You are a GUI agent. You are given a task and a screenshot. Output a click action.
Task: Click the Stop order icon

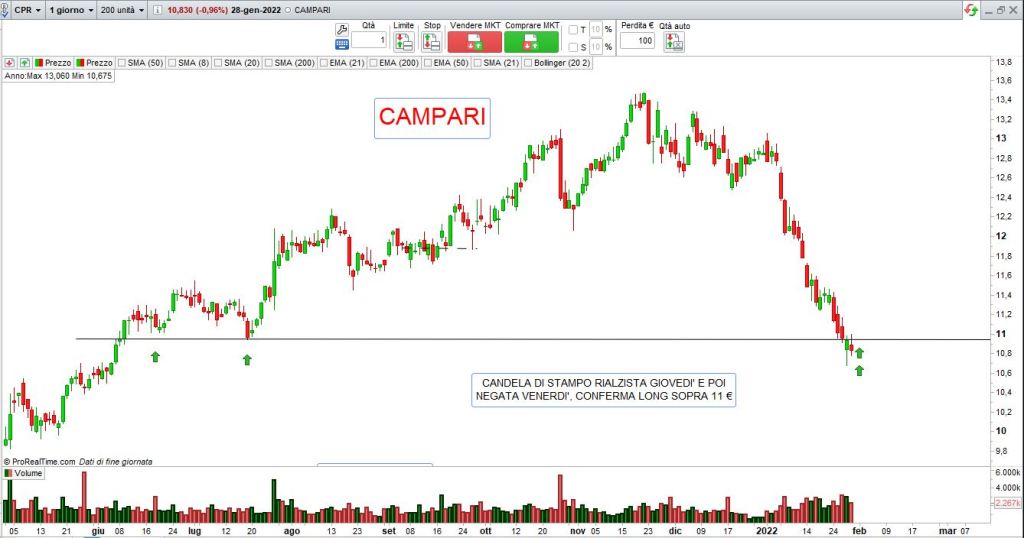[431, 42]
